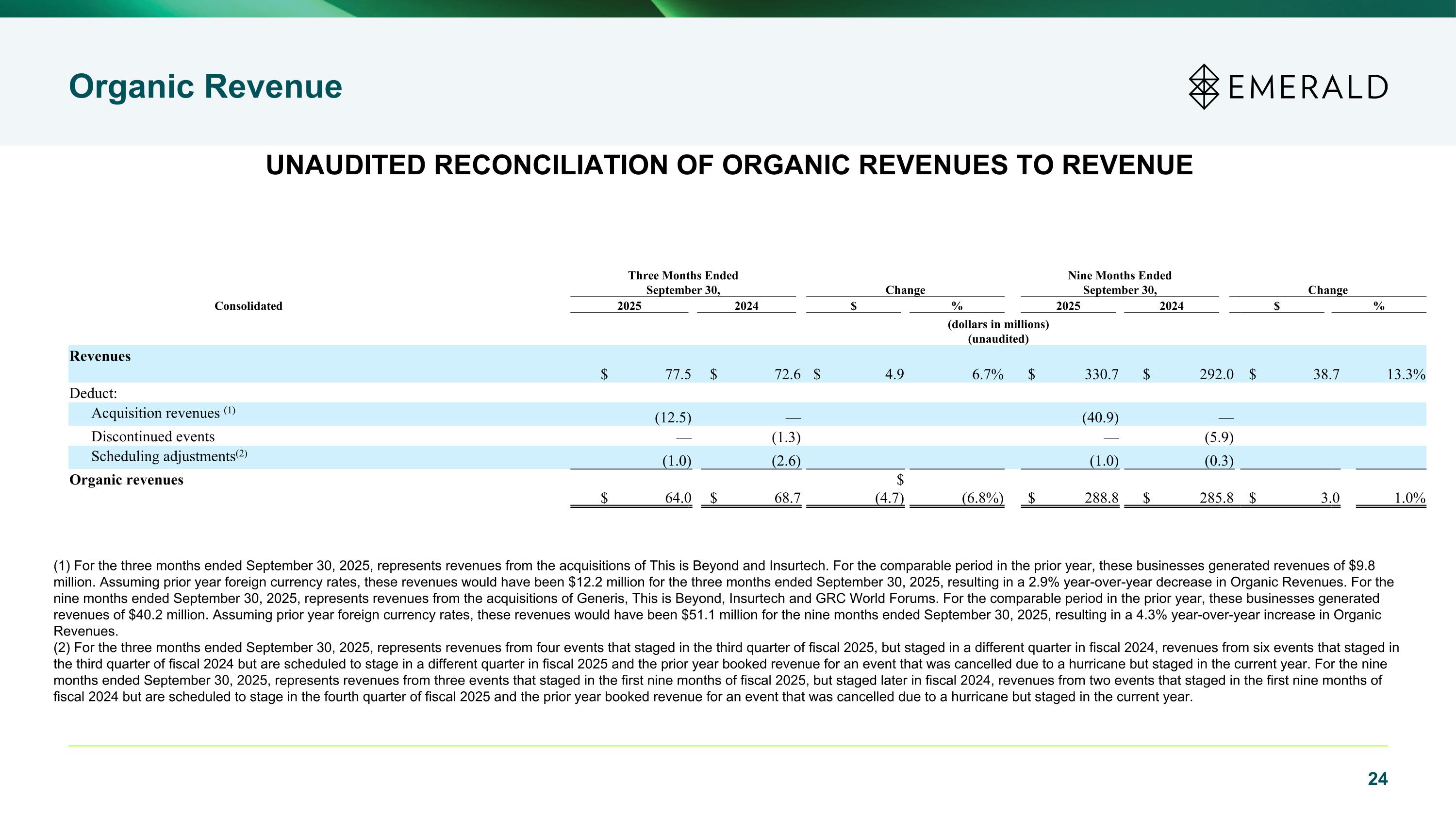Click the 330.7 nine-month revenue value
This screenshot has width=1456, height=819.
click(x=1101, y=374)
